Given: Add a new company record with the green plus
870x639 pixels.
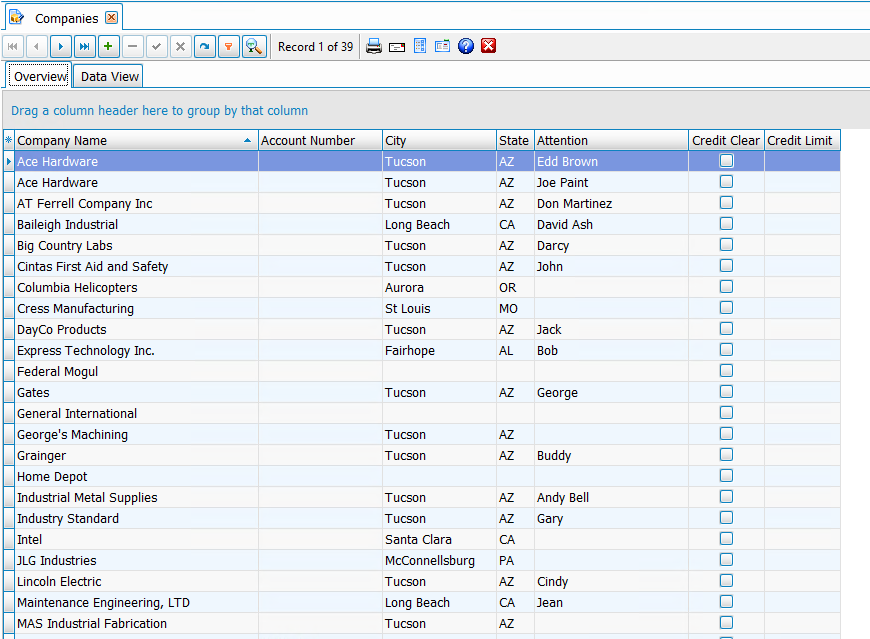Looking at the screenshot, I should (108, 47).
